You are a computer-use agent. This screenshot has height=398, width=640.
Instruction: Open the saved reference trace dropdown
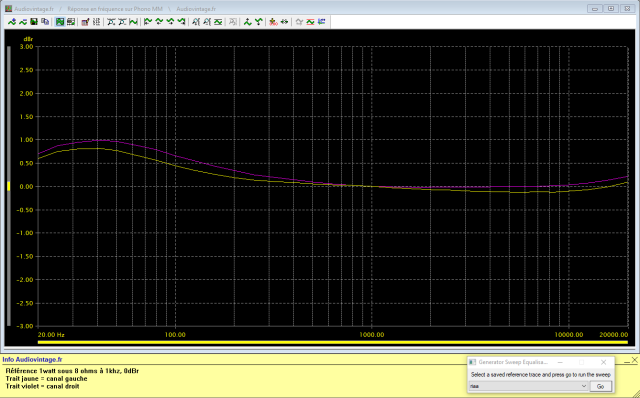[x=528, y=386]
